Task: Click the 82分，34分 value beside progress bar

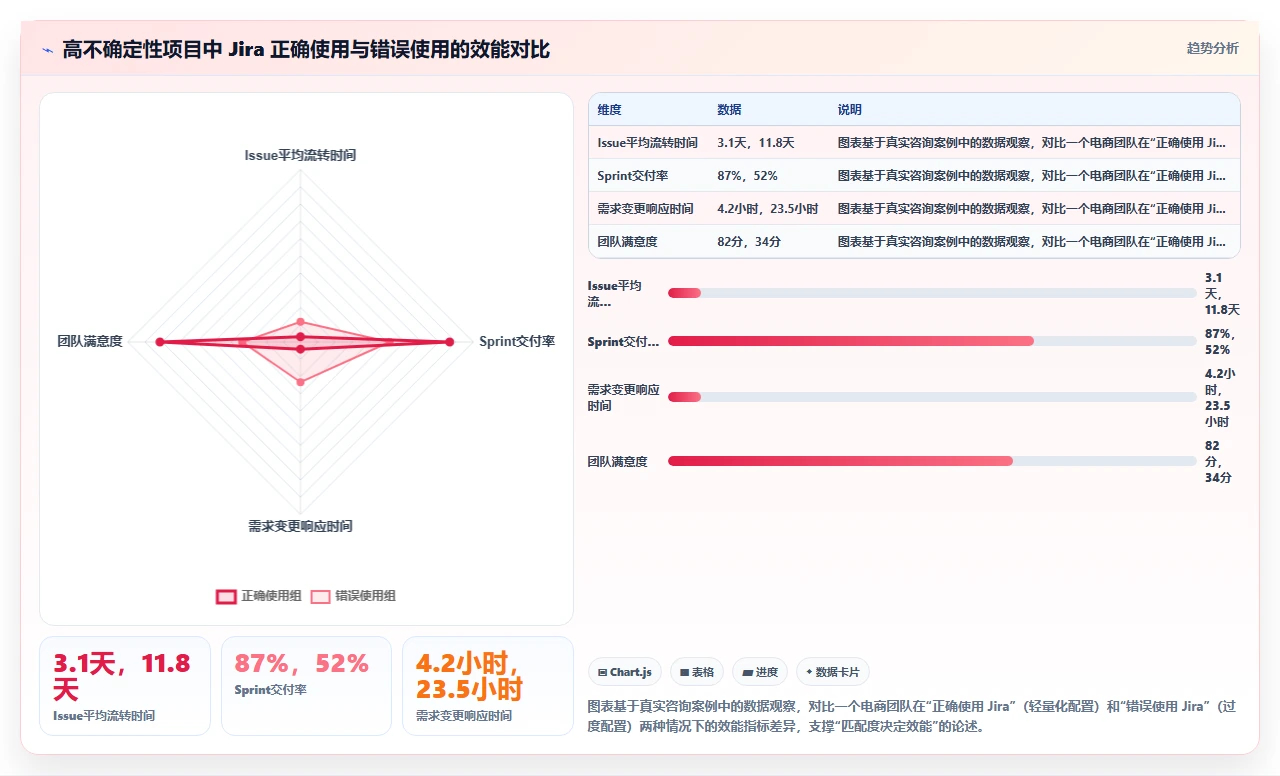Action: click(1219, 461)
